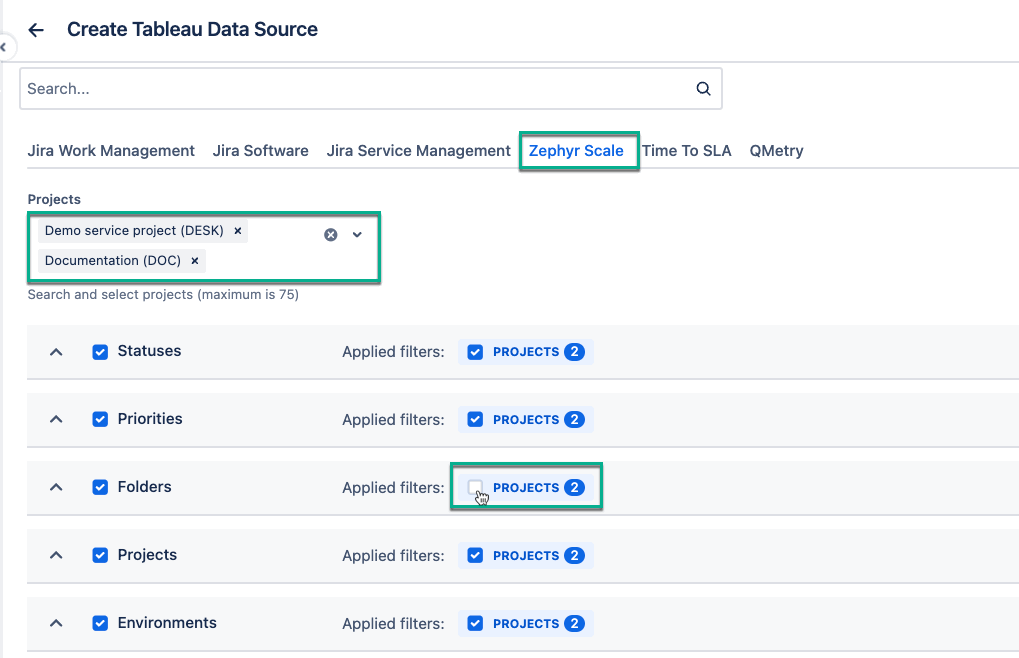Collapse the Priorities section
This screenshot has width=1019, height=658.
(x=57, y=420)
